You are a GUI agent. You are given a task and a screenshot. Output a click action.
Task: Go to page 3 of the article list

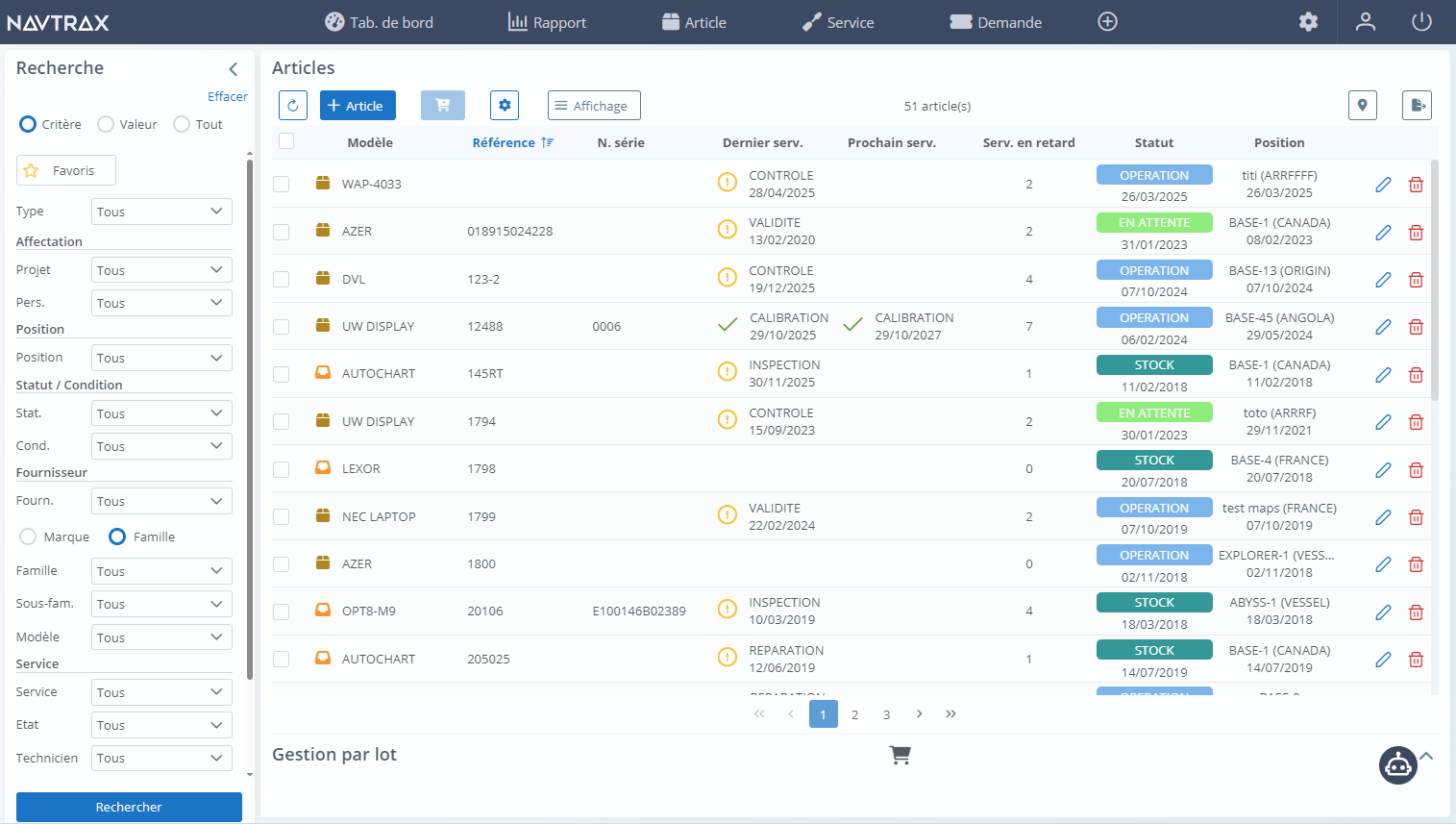pyautogui.click(x=886, y=713)
